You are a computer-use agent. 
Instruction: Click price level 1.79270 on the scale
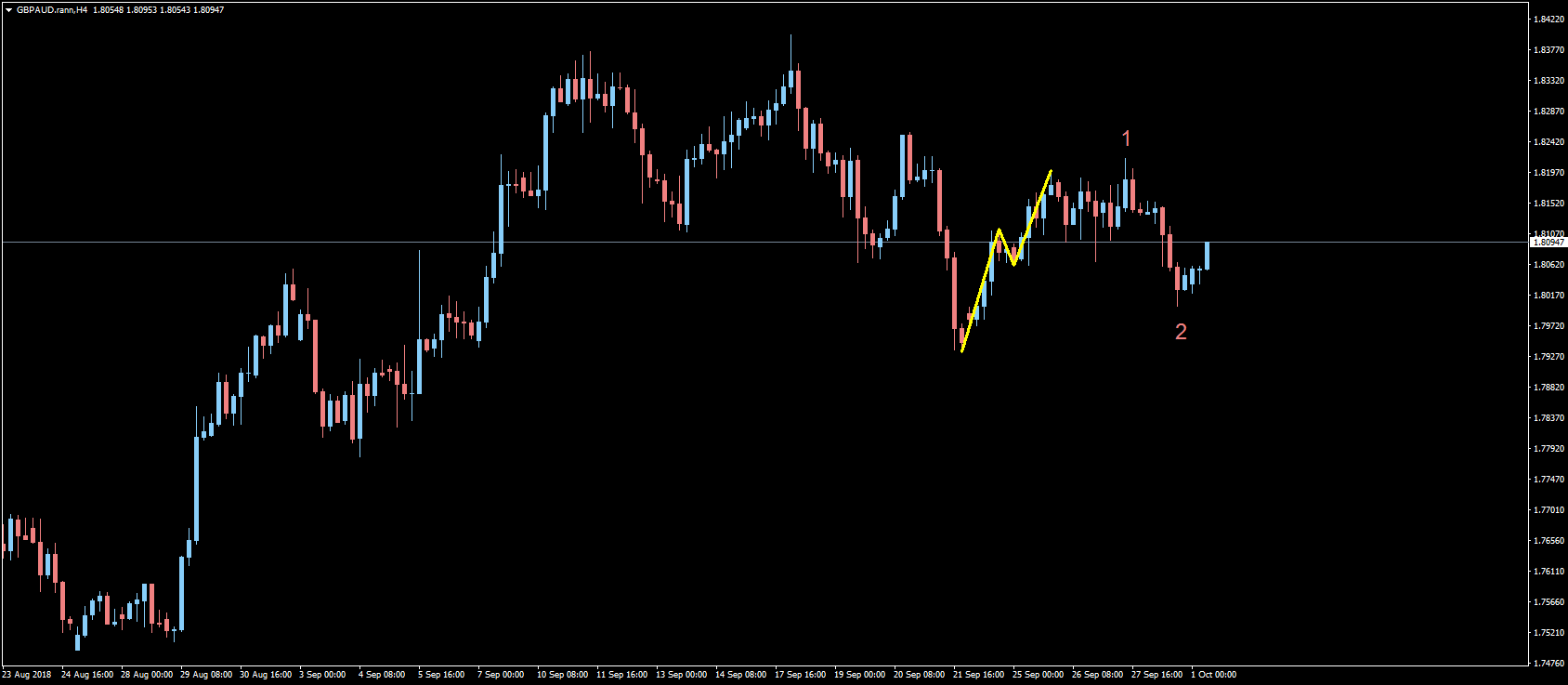tap(1548, 357)
